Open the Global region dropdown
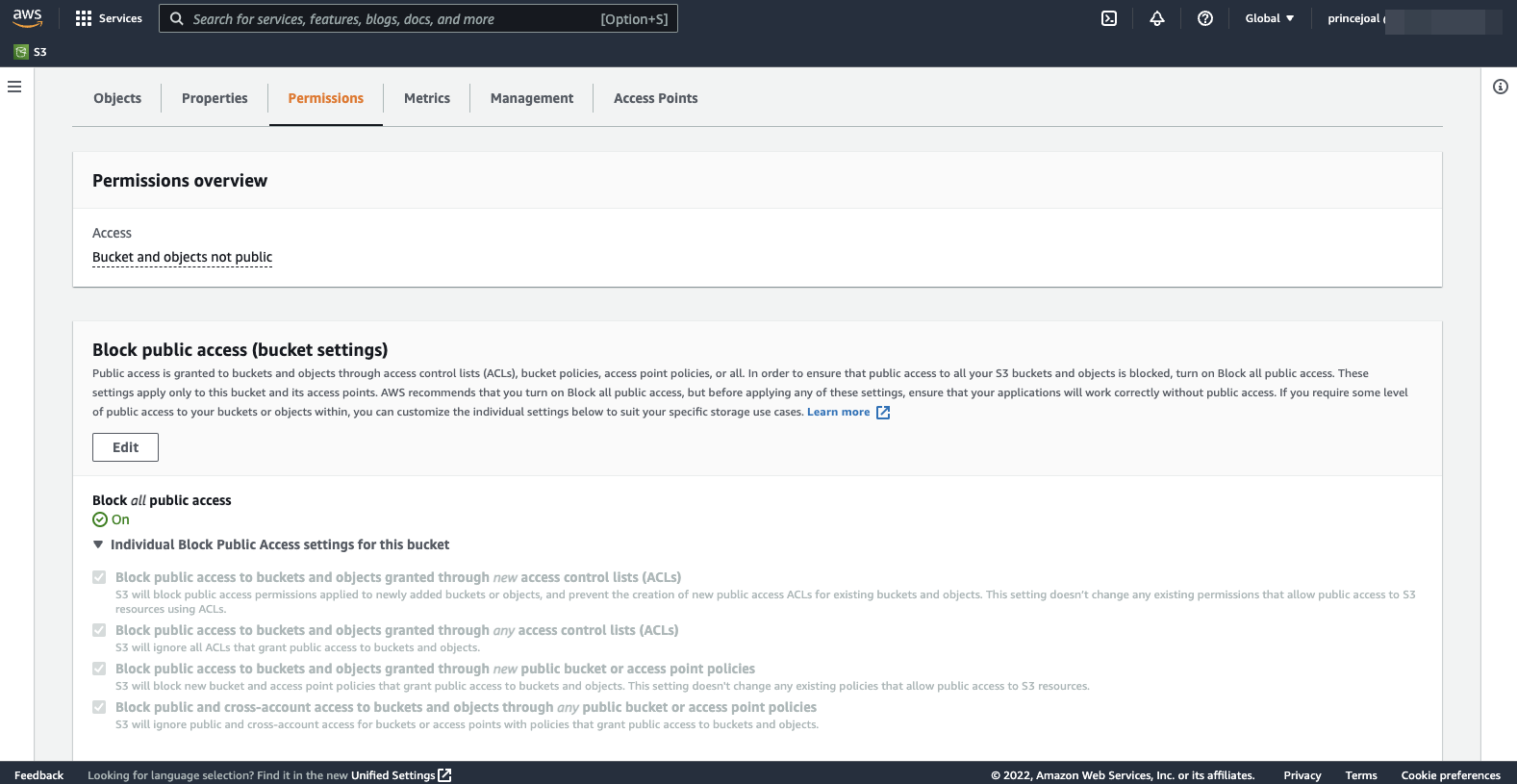This screenshot has height=784, width=1517. [x=1270, y=18]
